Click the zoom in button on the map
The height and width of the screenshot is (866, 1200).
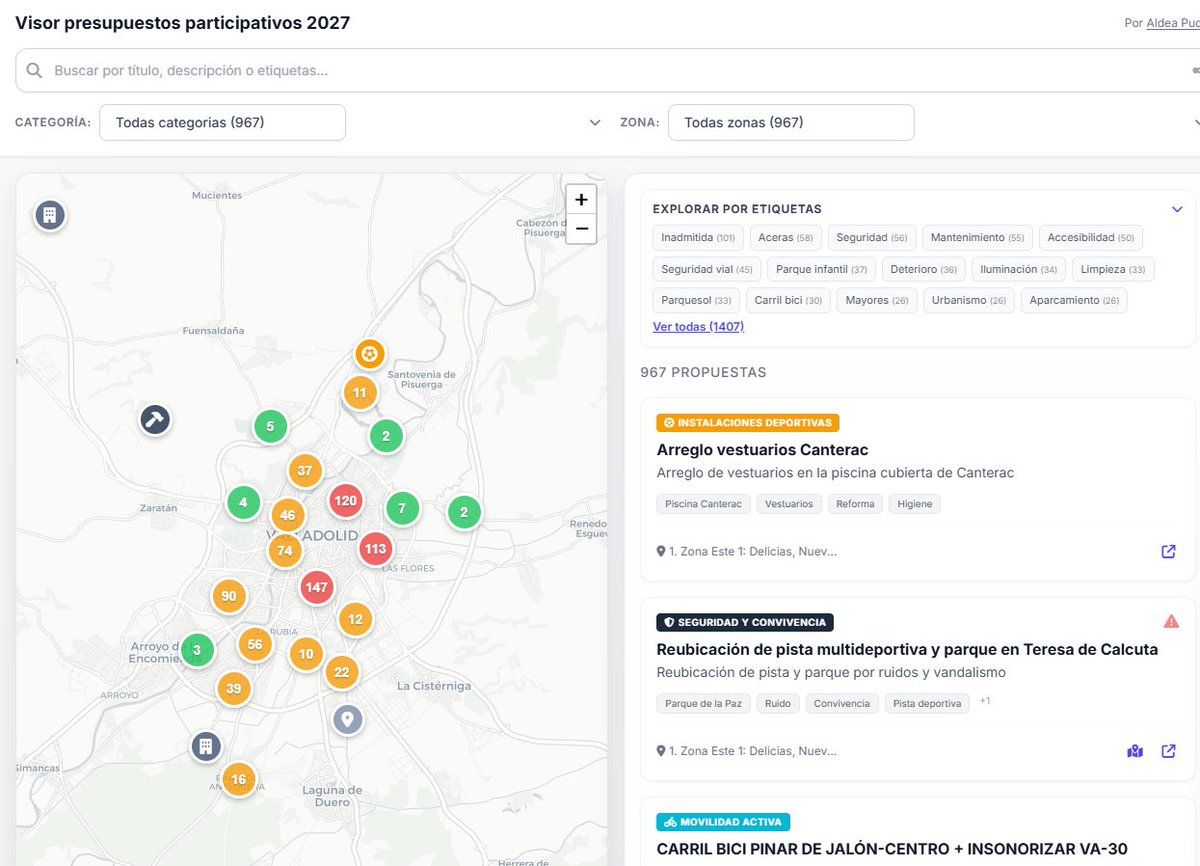tap(581, 199)
